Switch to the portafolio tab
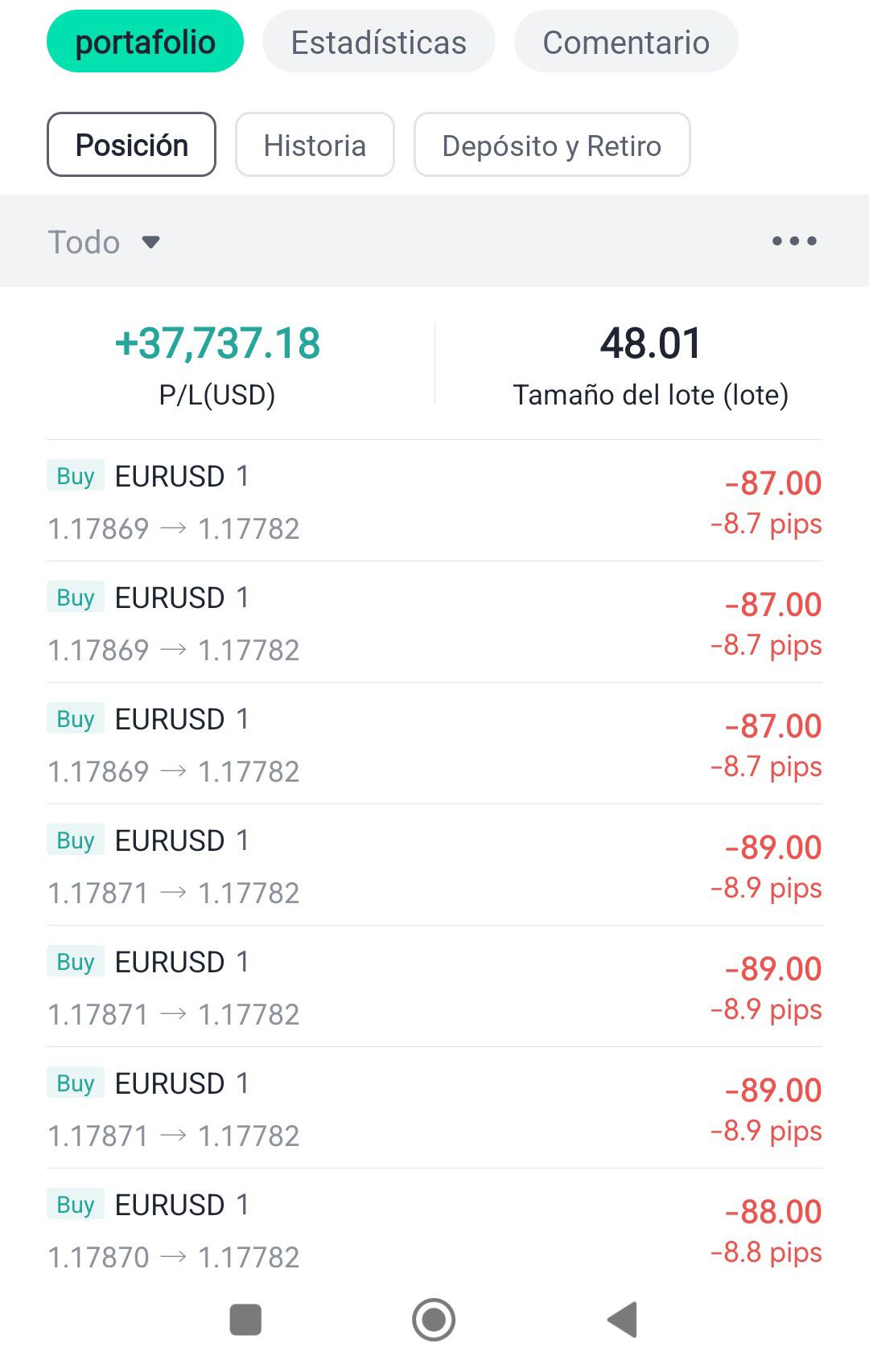This screenshot has width=869, height=1372. pos(145,42)
